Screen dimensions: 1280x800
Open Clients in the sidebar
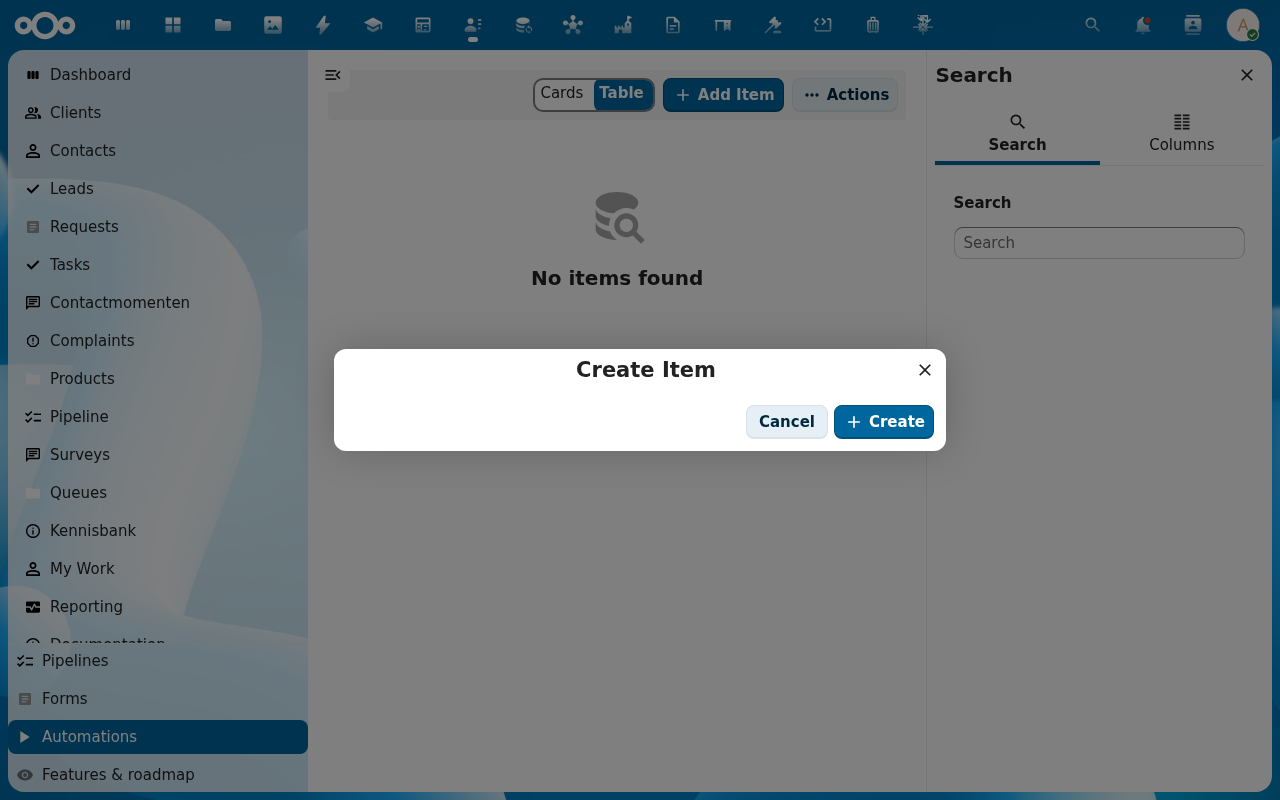tap(158, 113)
